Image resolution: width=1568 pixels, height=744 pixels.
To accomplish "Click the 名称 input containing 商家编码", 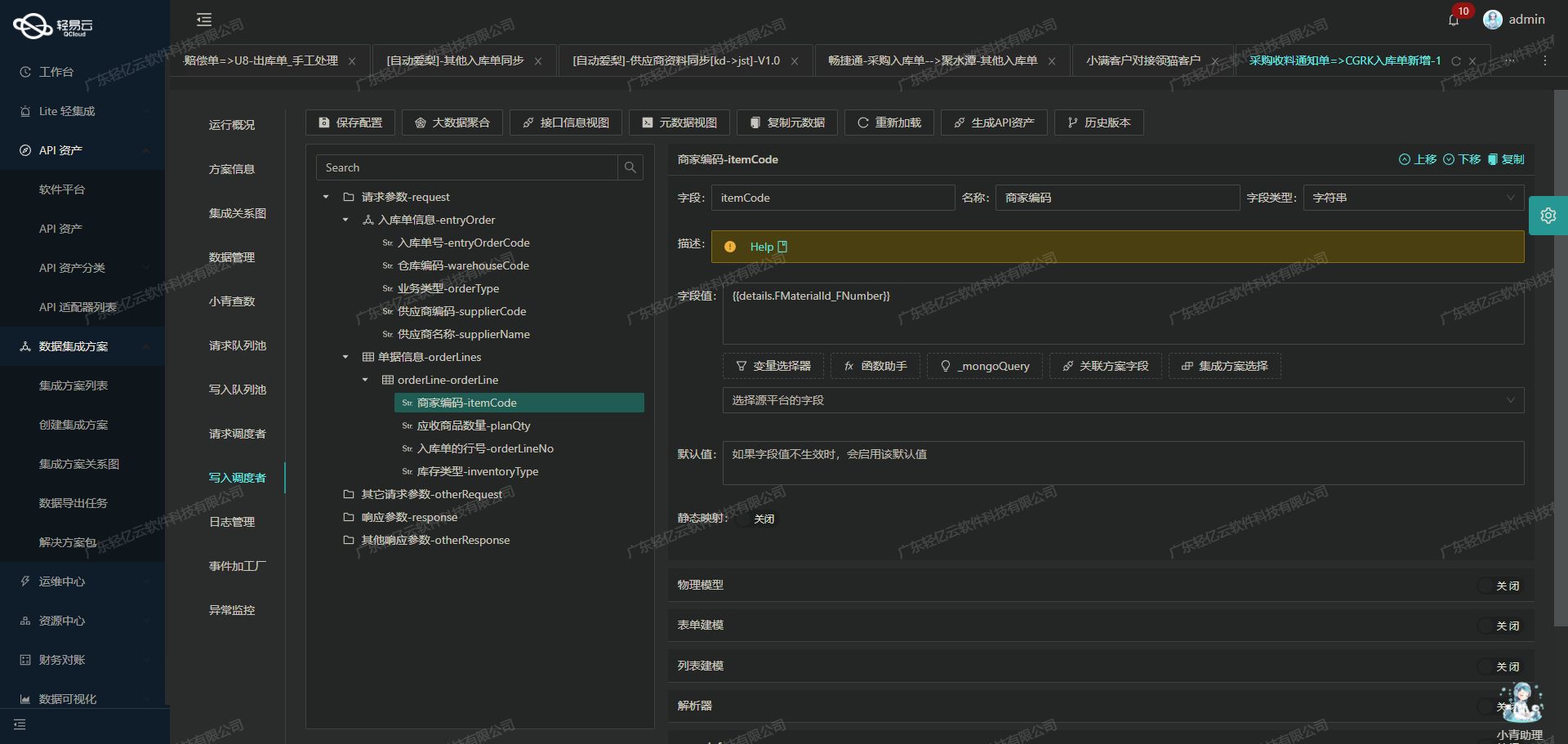I will pos(1117,198).
